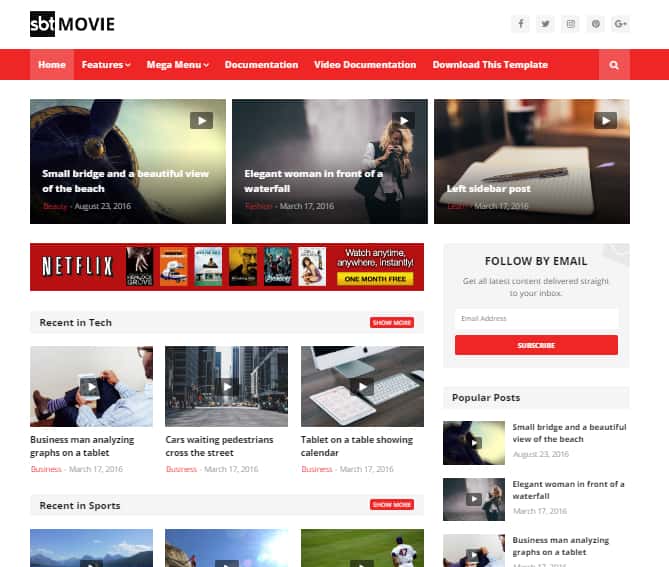The height and width of the screenshot is (567, 669).
Task: Click the Email Address input field
Action: (x=536, y=318)
